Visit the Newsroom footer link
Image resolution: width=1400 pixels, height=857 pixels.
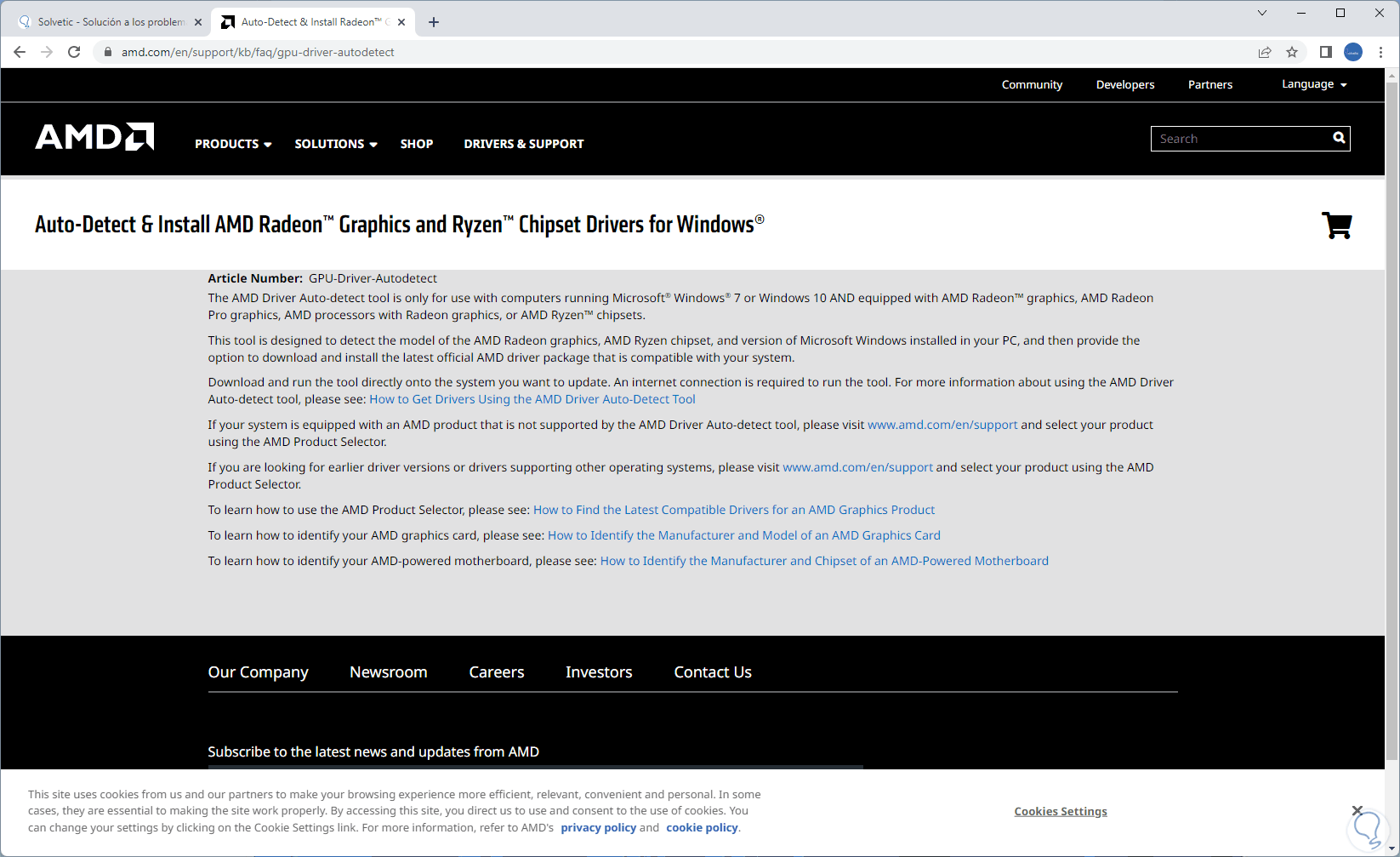point(389,672)
